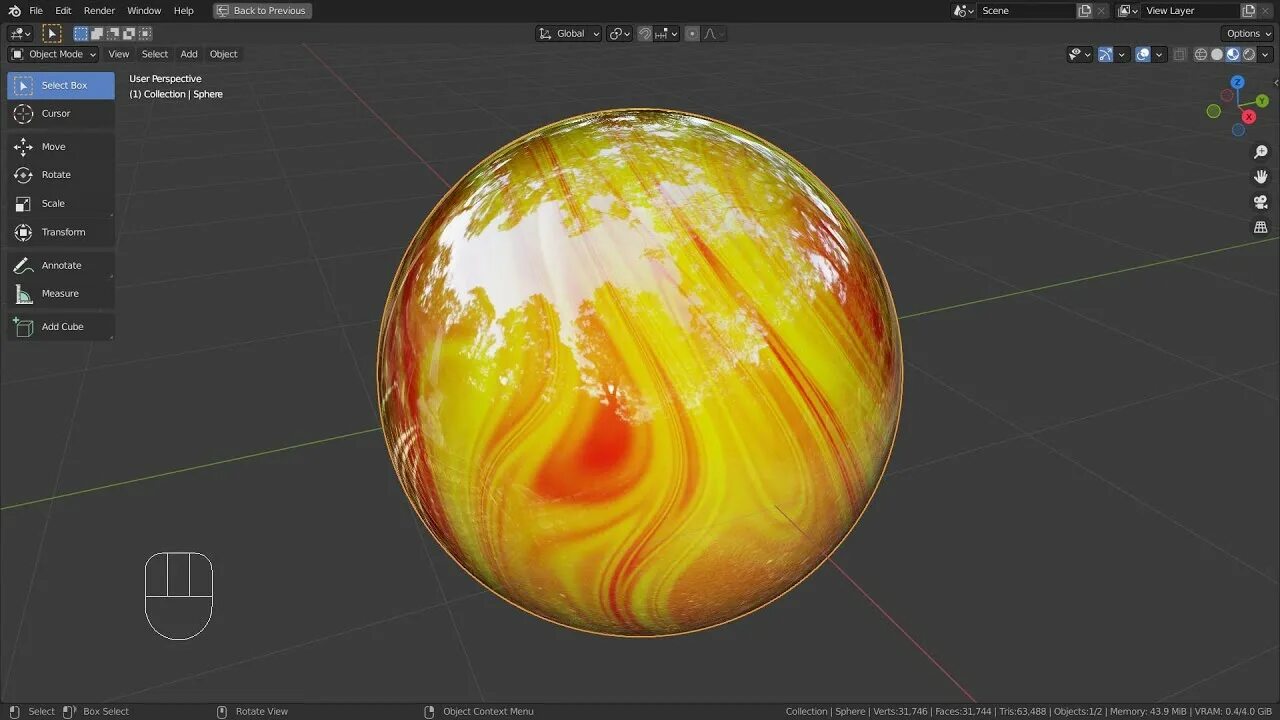This screenshot has width=1280, height=720.
Task: Open the Snapping options dropdown
Action: [x=674, y=33]
